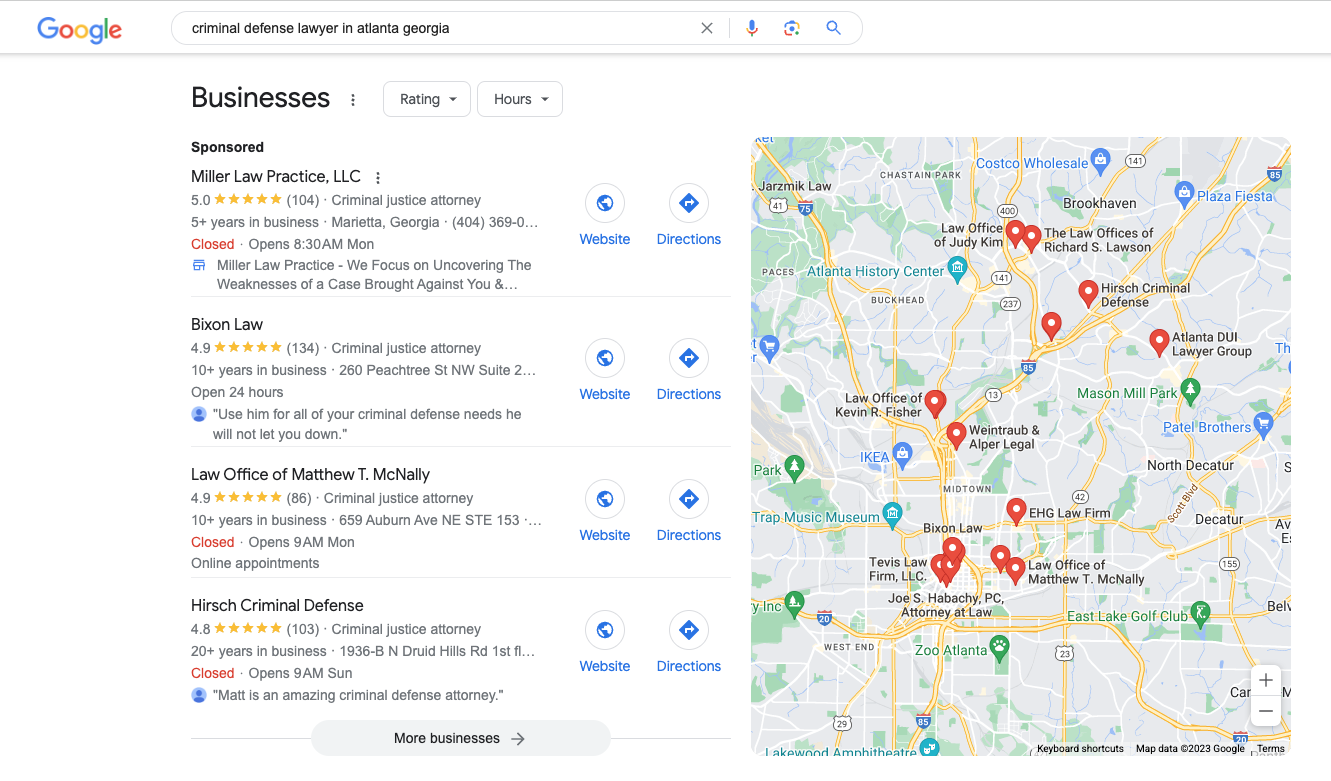Open Google Lens image search
This screenshot has height=781, width=1331.
(x=792, y=28)
